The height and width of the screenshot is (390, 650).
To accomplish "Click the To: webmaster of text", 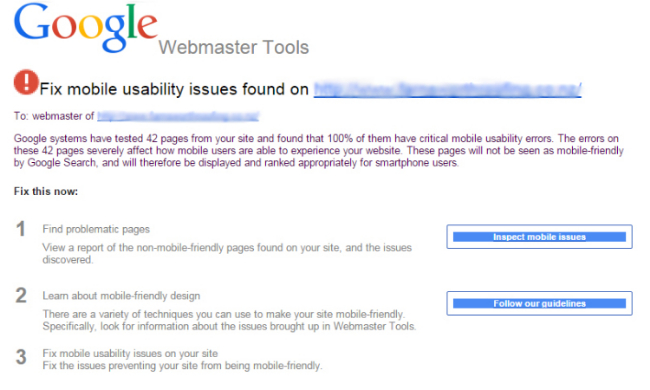I will click(54, 116).
